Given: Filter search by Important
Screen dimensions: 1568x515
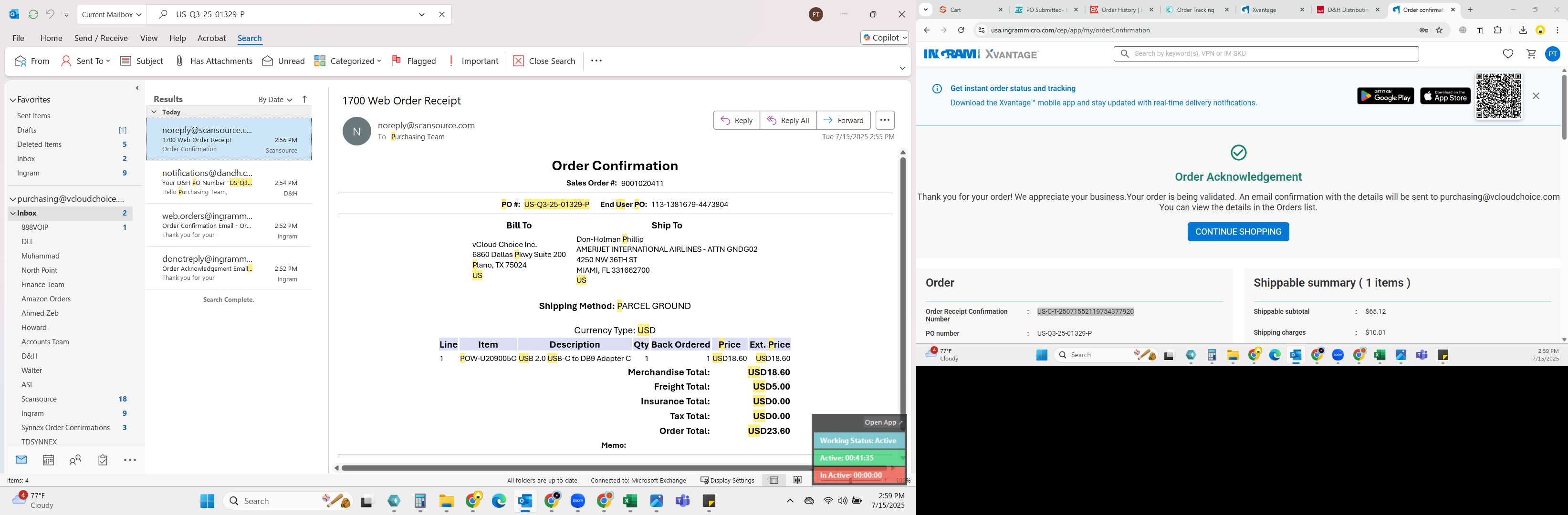Looking at the screenshot, I should [x=473, y=61].
